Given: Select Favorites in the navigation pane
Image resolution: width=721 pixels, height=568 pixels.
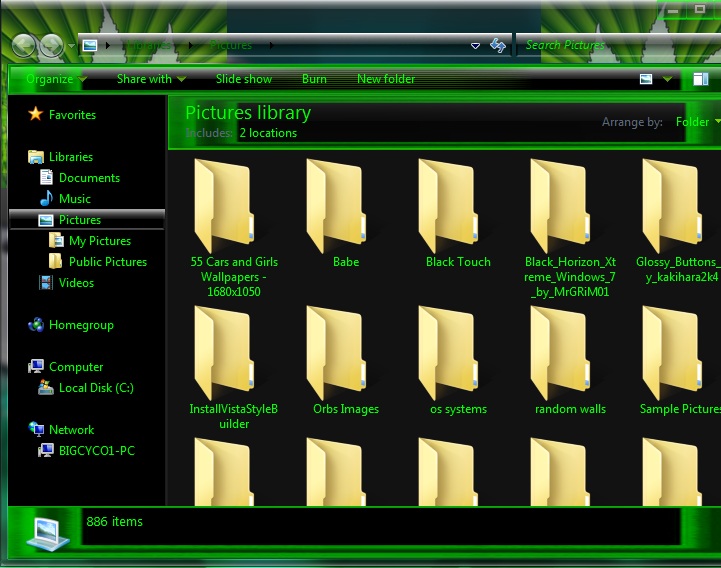Looking at the screenshot, I should [x=72, y=115].
